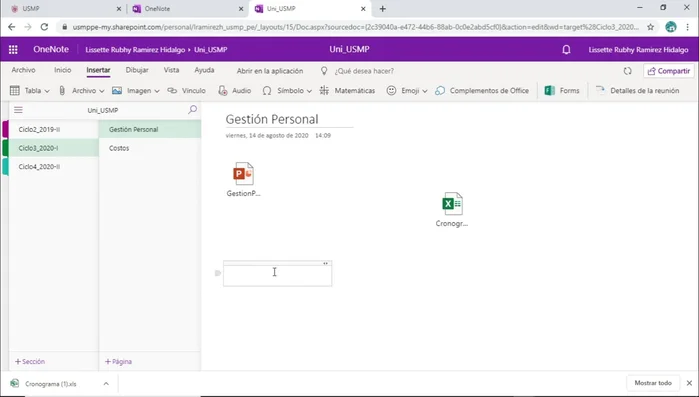Open the Vista ribbon tab
This screenshot has width=699, height=397.
click(x=171, y=70)
